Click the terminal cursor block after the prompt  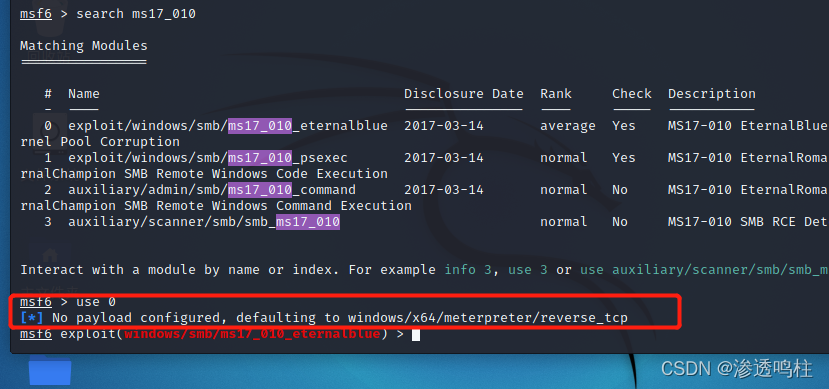pos(416,335)
